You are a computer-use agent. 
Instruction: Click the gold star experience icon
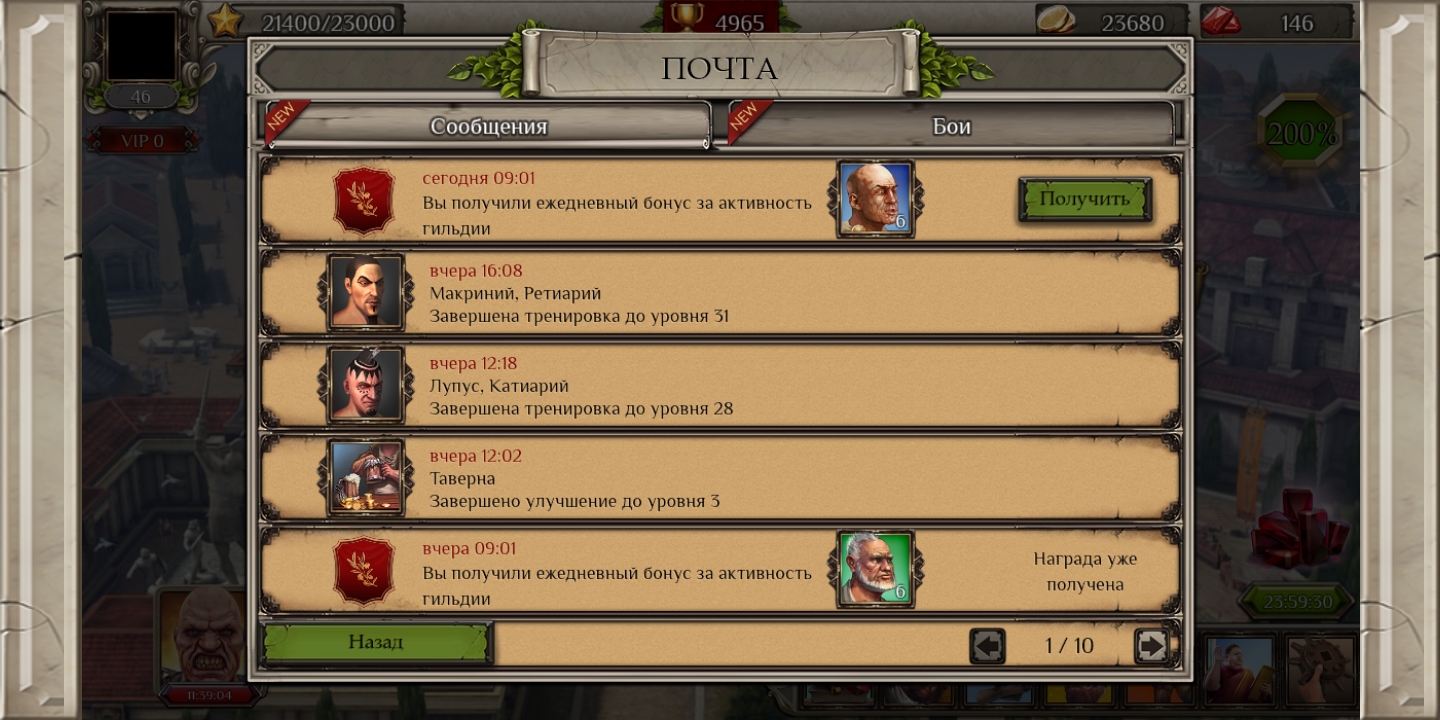pyautogui.click(x=226, y=20)
